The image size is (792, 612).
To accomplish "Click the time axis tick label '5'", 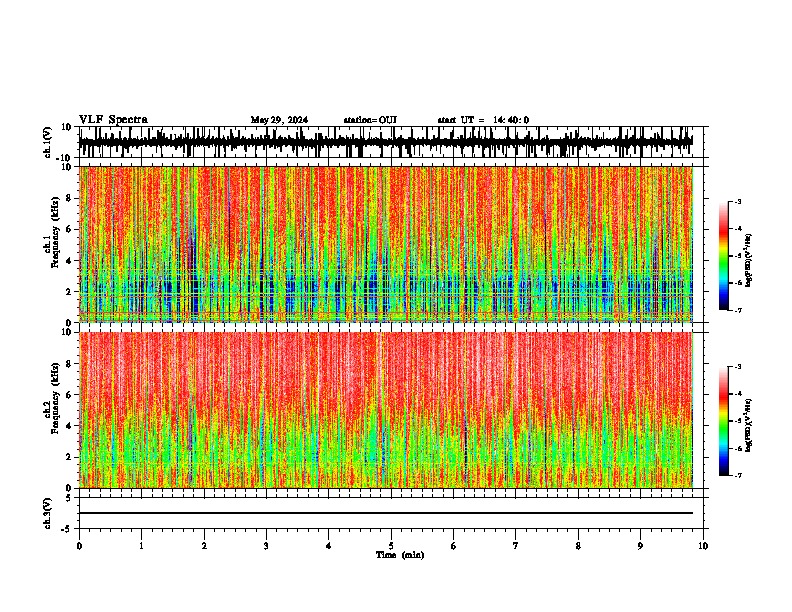I will coord(391,546).
